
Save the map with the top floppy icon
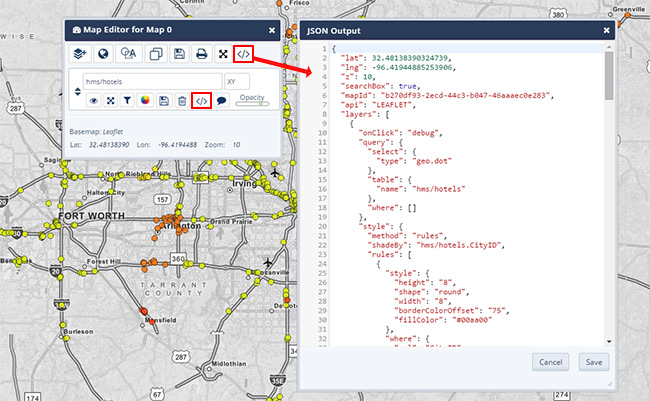[x=177, y=53]
